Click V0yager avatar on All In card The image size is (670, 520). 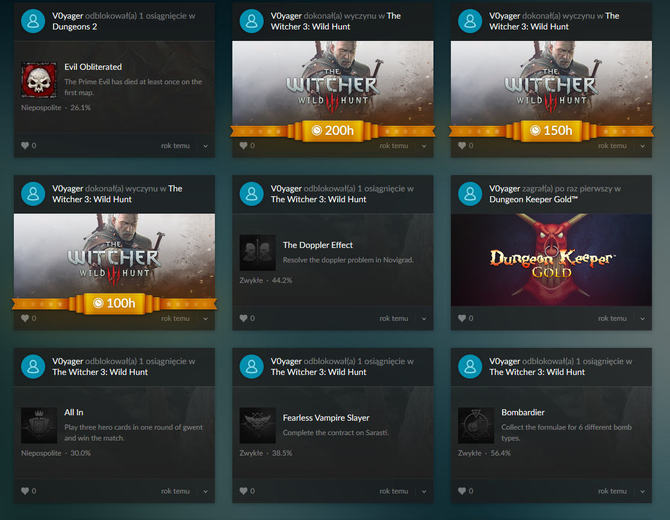click(x=33, y=366)
